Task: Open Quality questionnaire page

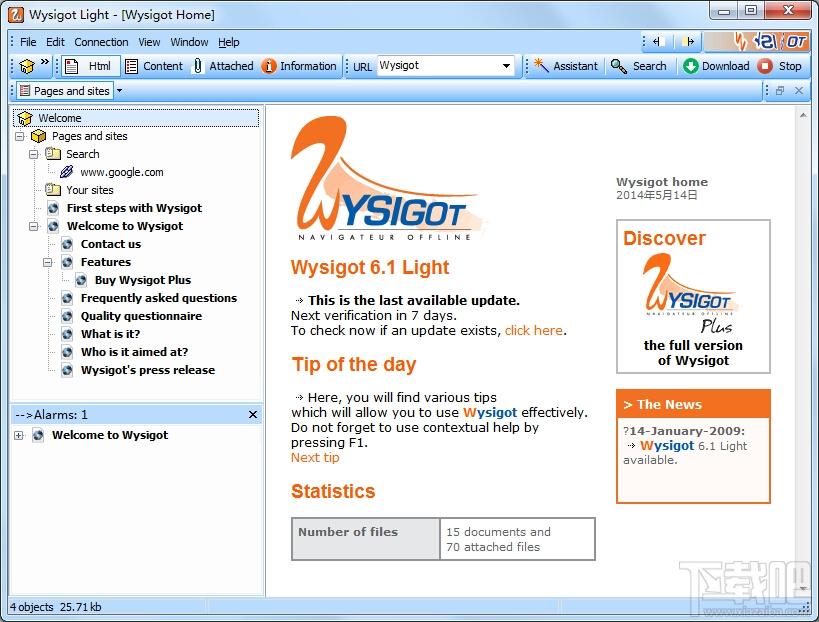Action: (141, 316)
